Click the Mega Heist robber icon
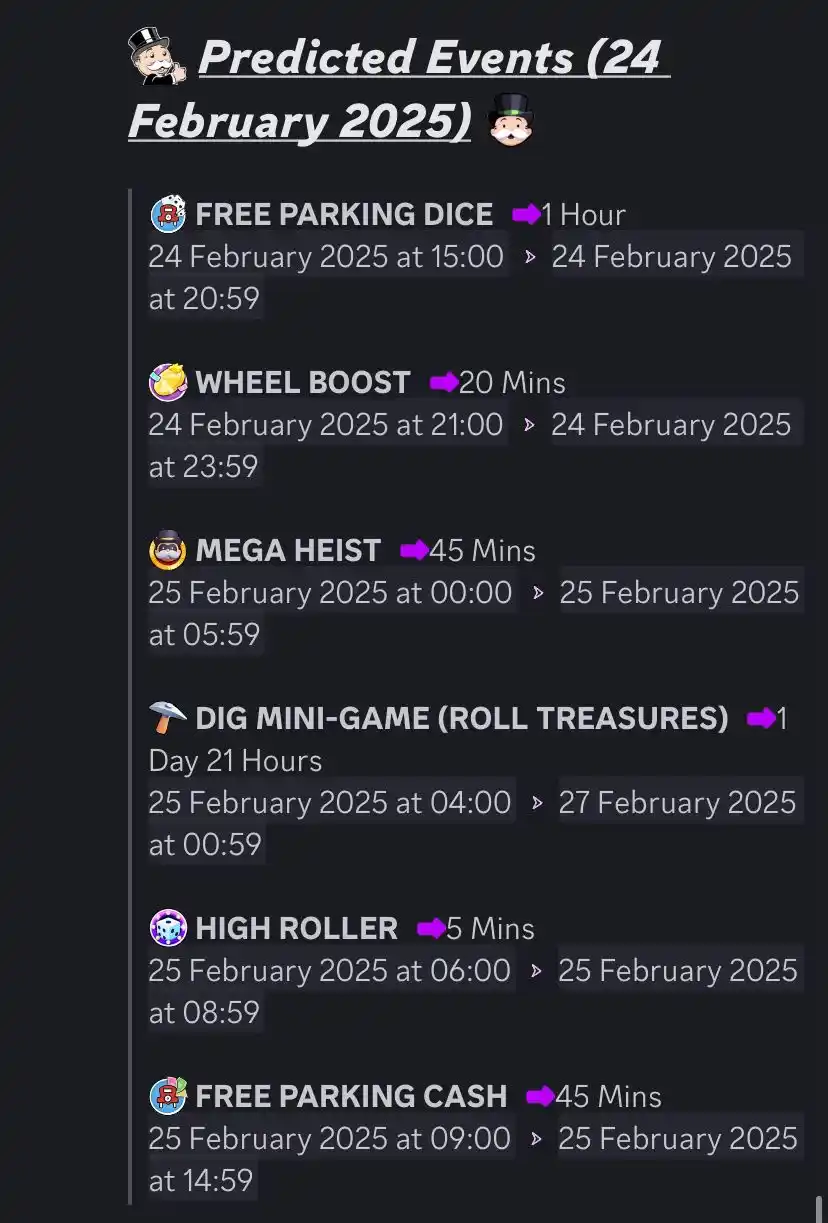This screenshot has width=828, height=1223. [168, 550]
